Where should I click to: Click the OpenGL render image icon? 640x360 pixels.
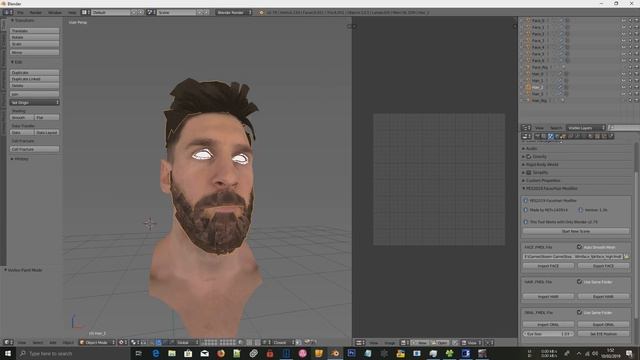pos(308,342)
